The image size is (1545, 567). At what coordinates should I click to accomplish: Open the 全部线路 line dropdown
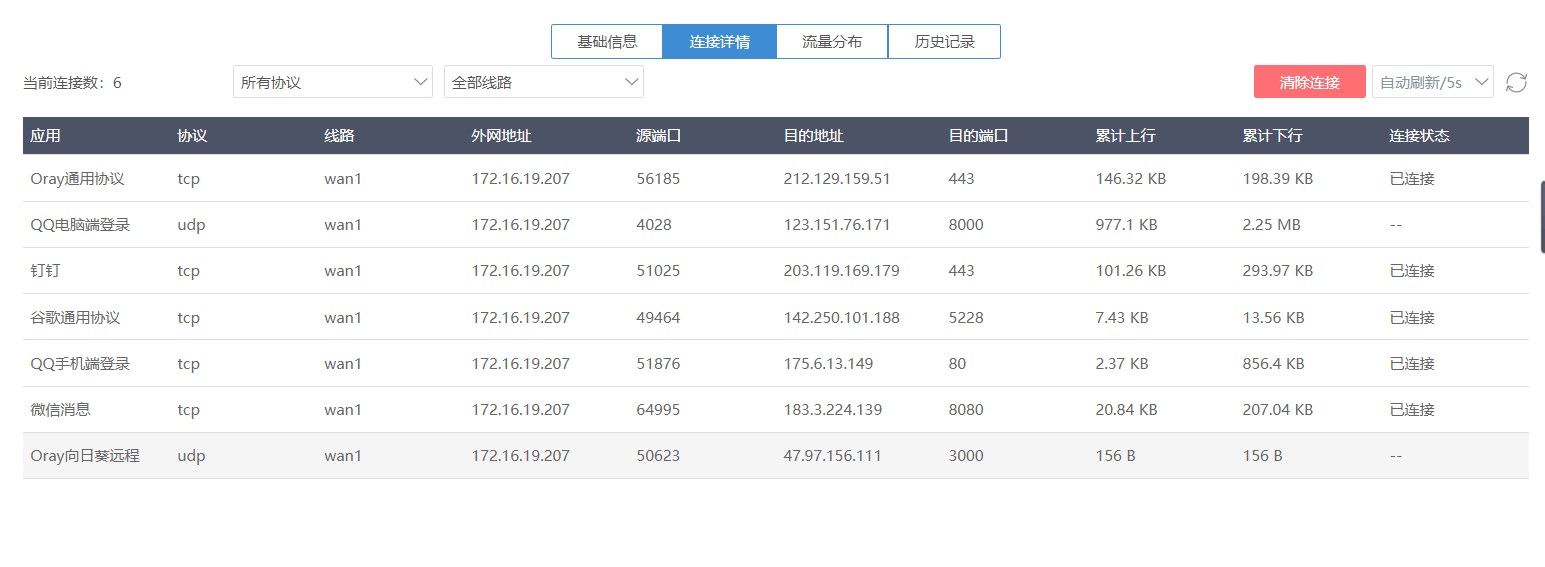544,82
